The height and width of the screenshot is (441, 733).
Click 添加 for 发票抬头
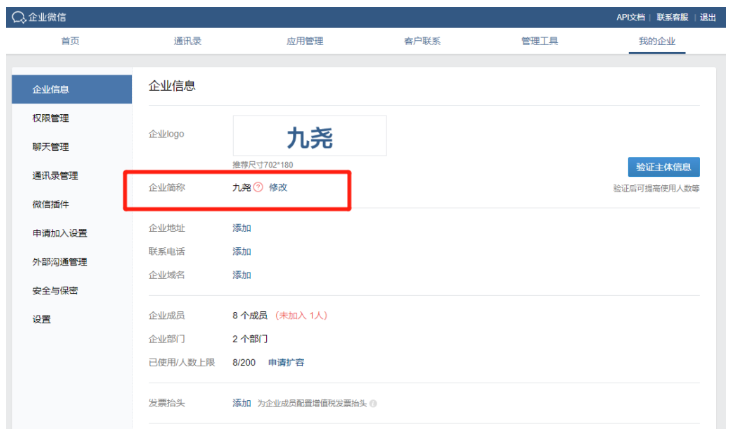pyautogui.click(x=242, y=403)
